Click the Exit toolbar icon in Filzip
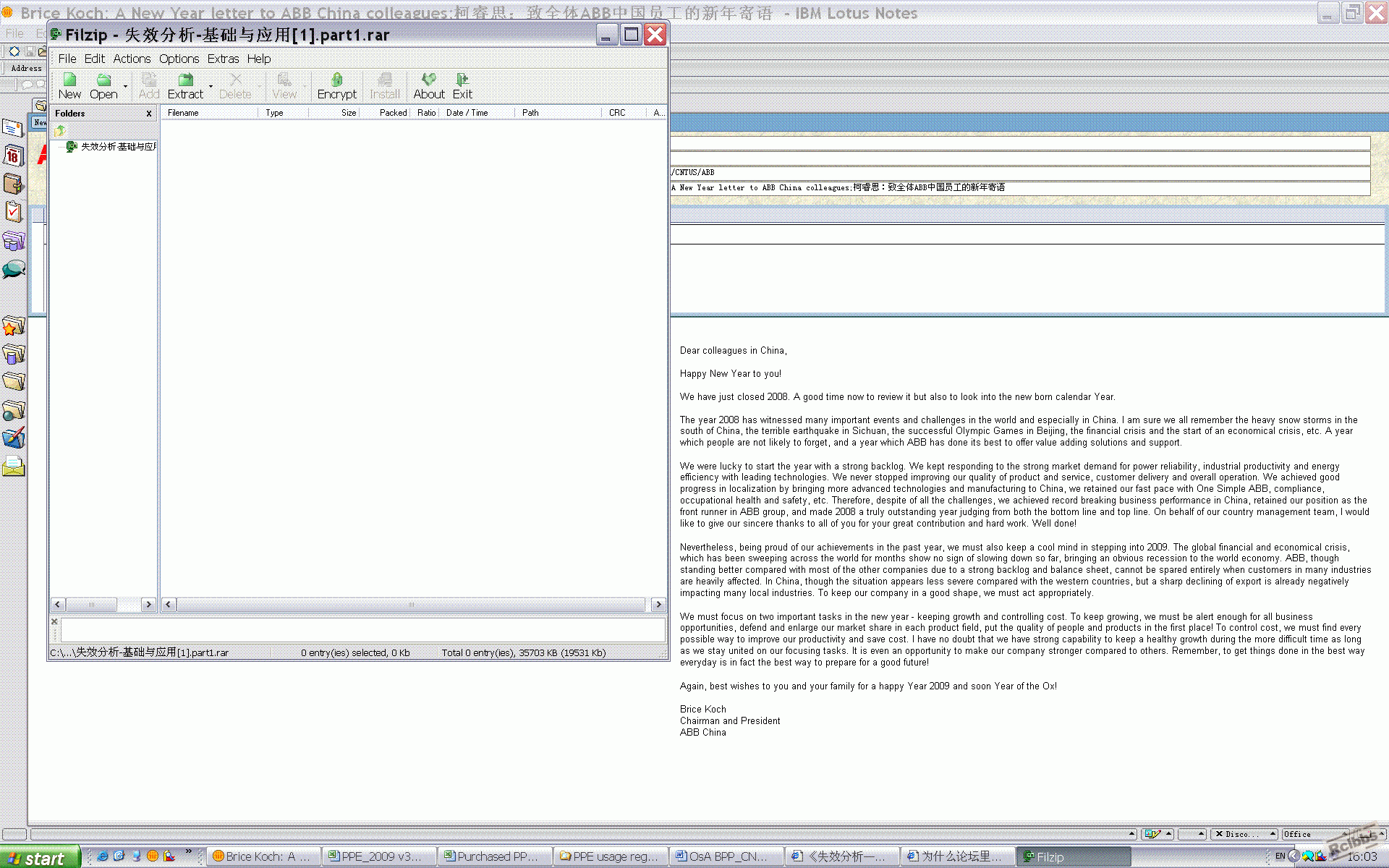The height and width of the screenshot is (868, 1389). [462, 80]
